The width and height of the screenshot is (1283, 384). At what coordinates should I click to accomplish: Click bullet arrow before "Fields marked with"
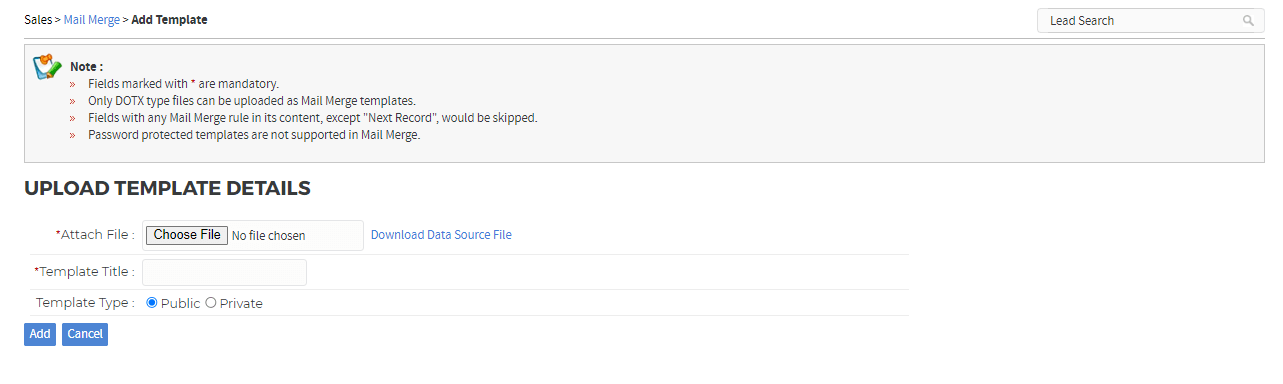click(x=72, y=84)
